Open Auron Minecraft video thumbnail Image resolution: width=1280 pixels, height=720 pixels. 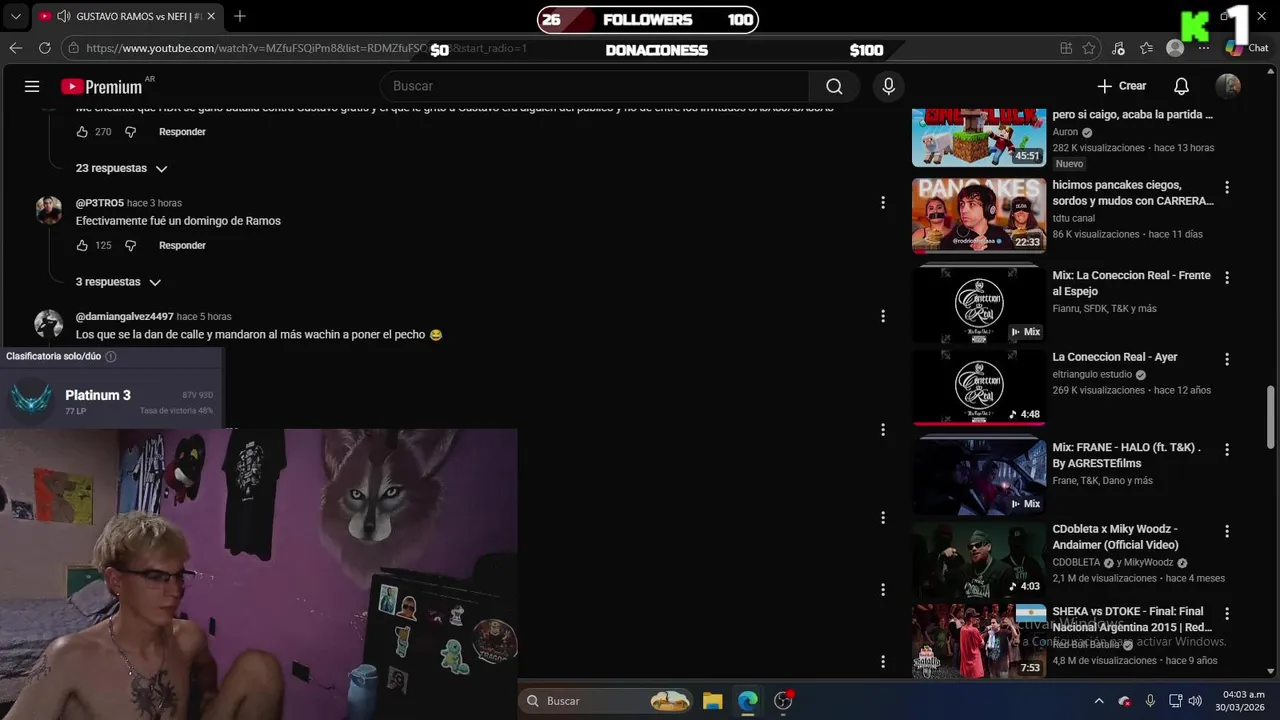point(979,137)
